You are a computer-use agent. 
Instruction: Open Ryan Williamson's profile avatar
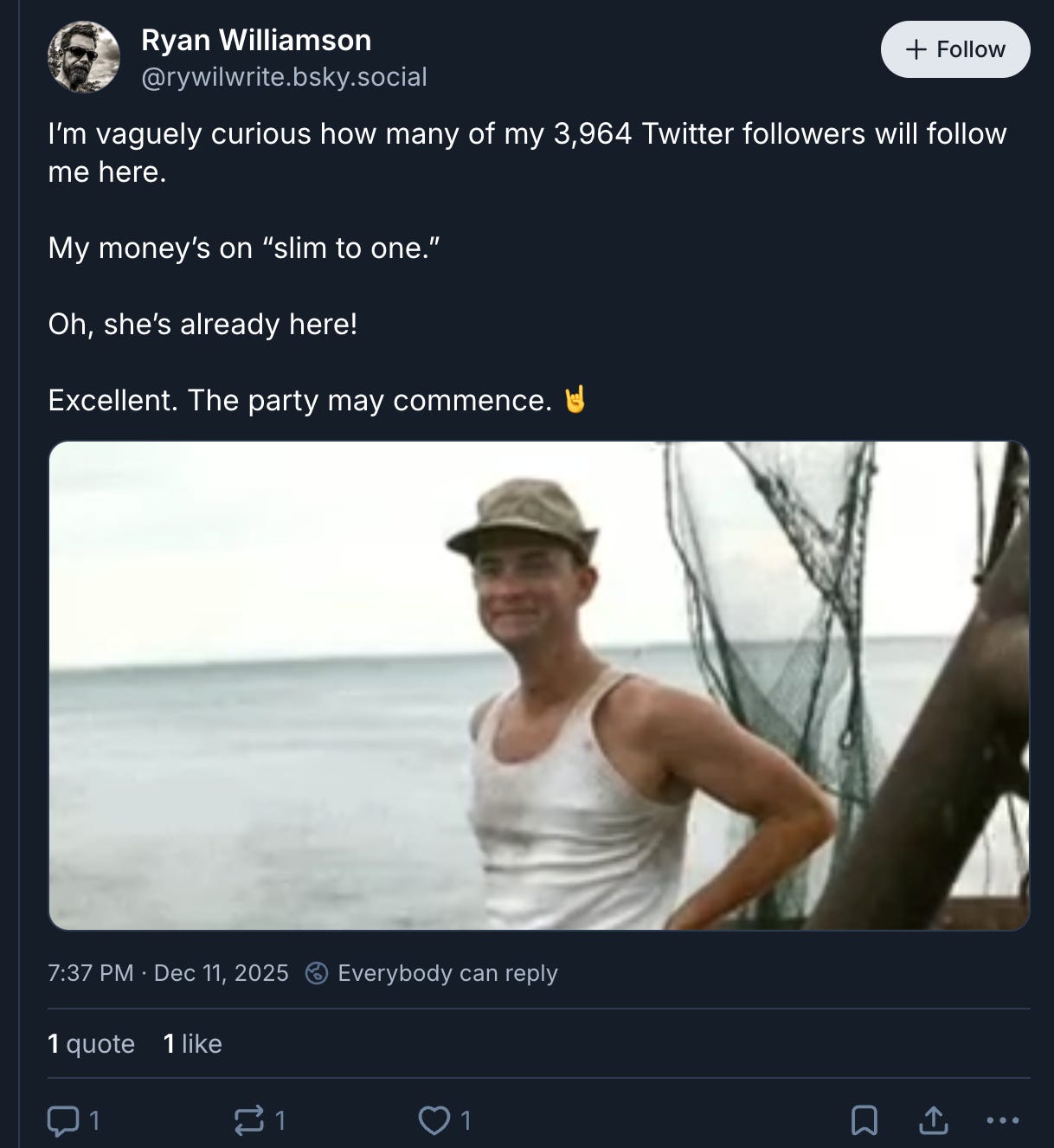(x=83, y=57)
